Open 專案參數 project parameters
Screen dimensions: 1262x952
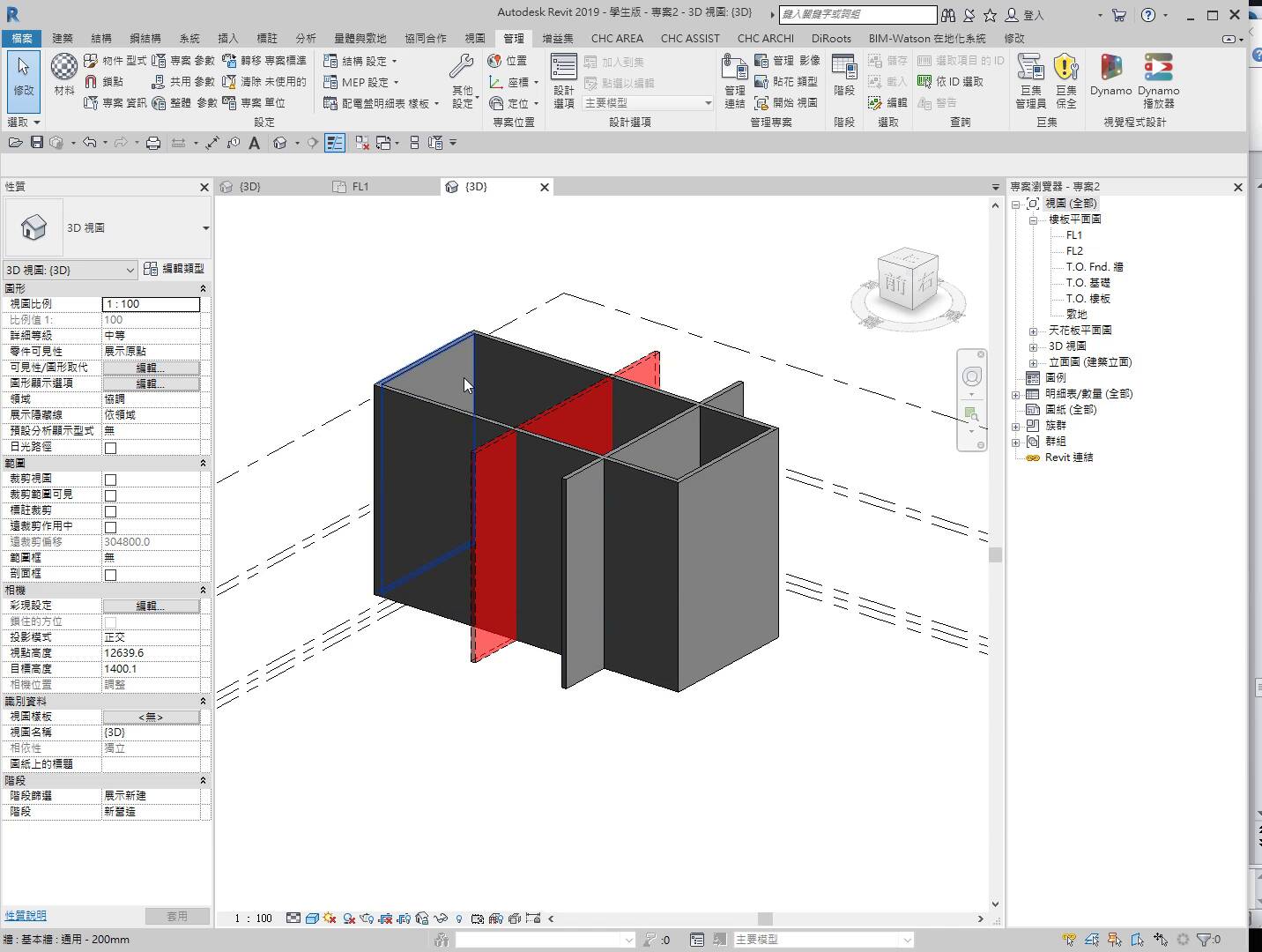[x=183, y=61]
